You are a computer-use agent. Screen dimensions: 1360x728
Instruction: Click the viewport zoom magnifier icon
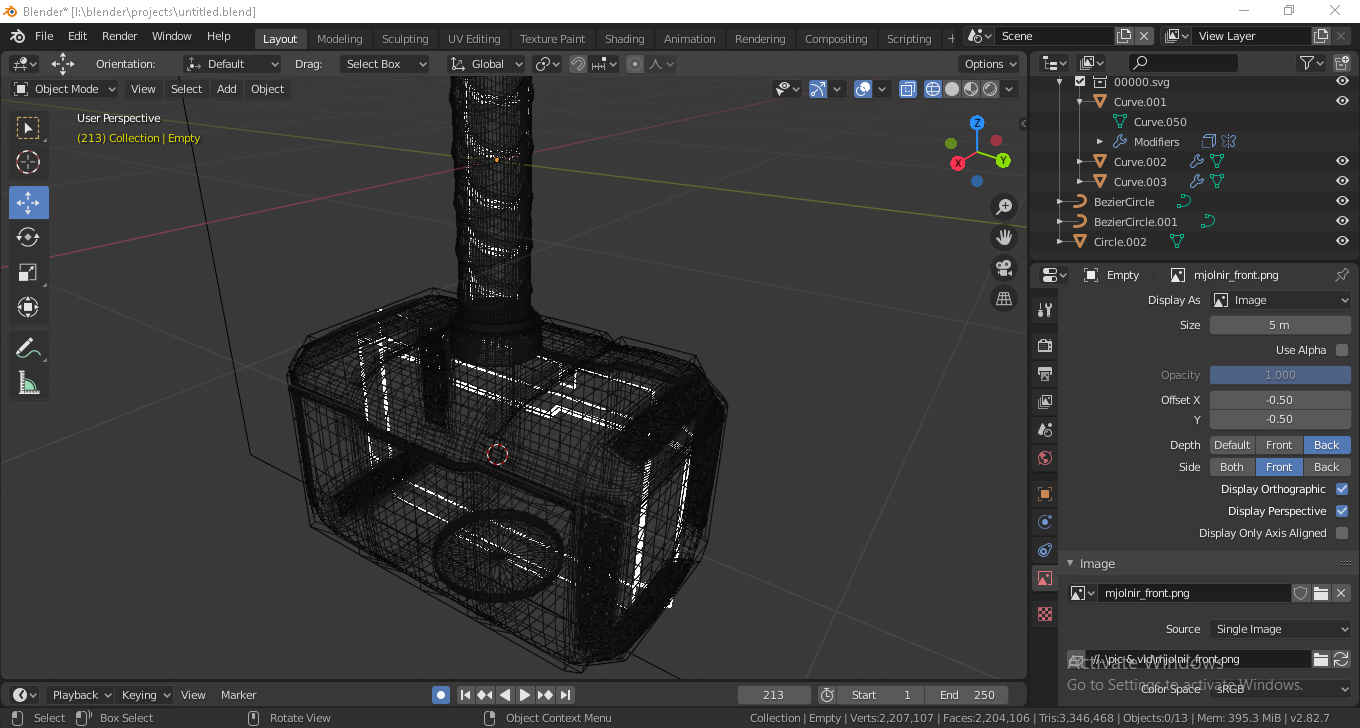coord(1004,207)
